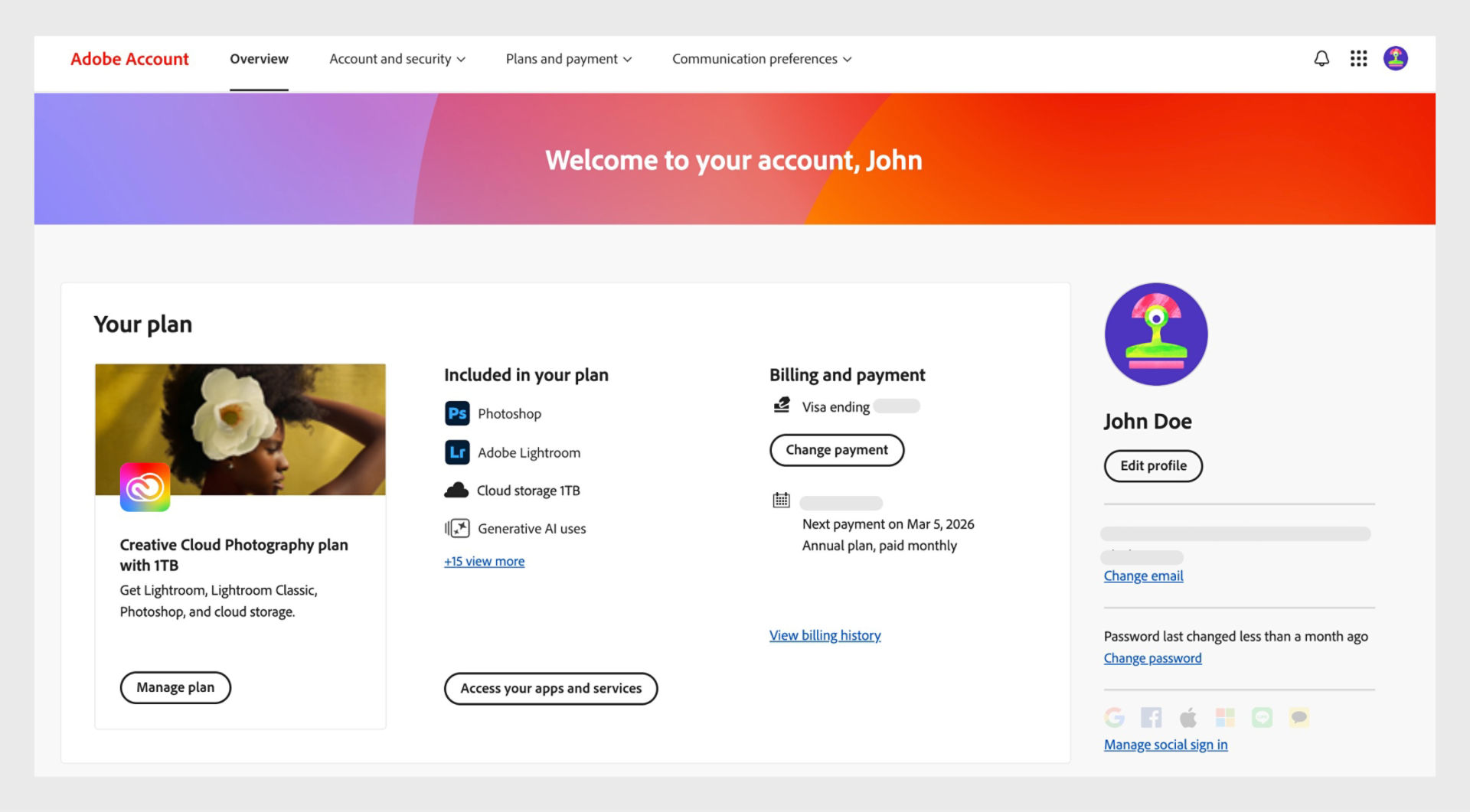Viewport: 1470px width, 812px height.
Task: Open Communication preferences dropdown
Action: (762, 59)
